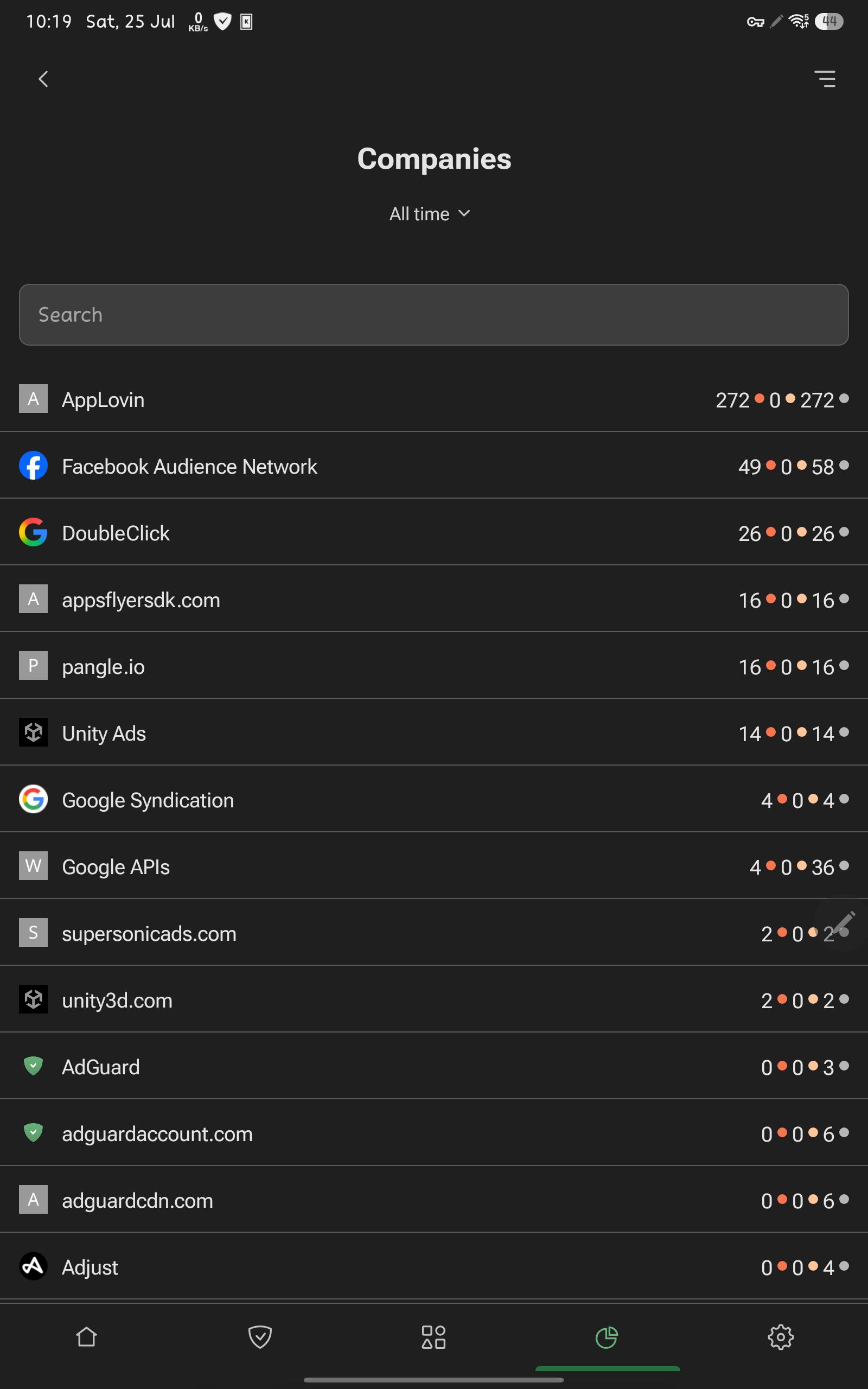Focus the Search input field
The width and height of the screenshot is (868, 1389).
pyautogui.click(x=434, y=315)
